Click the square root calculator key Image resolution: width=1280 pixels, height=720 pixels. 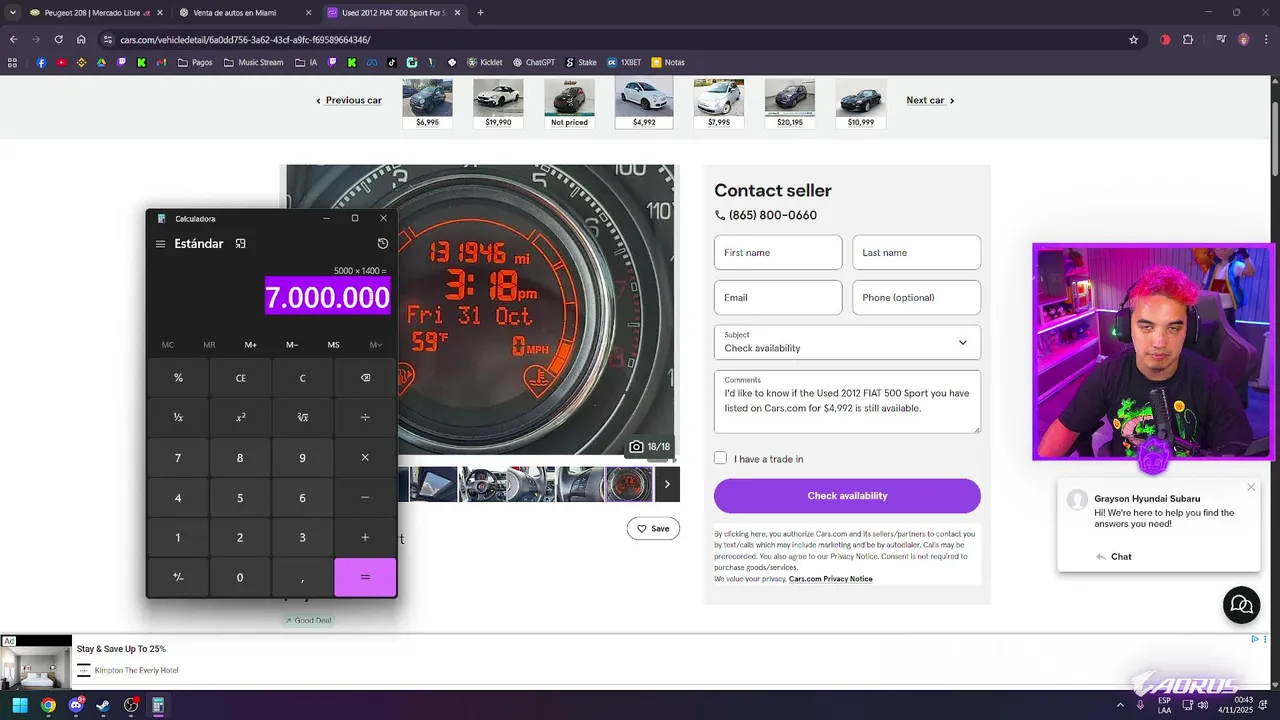coord(303,418)
